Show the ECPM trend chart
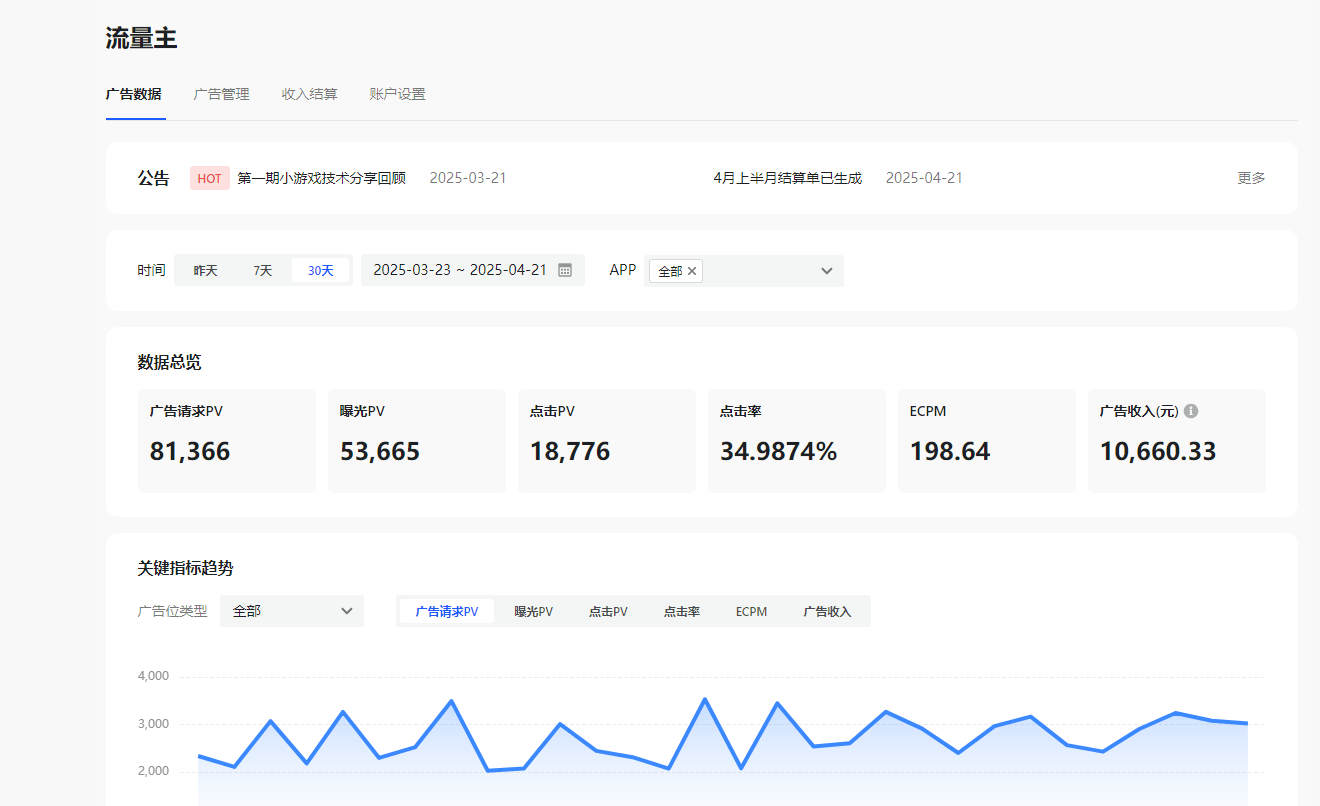The height and width of the screenshot is (806, 1320). click(x=752, y=611)
